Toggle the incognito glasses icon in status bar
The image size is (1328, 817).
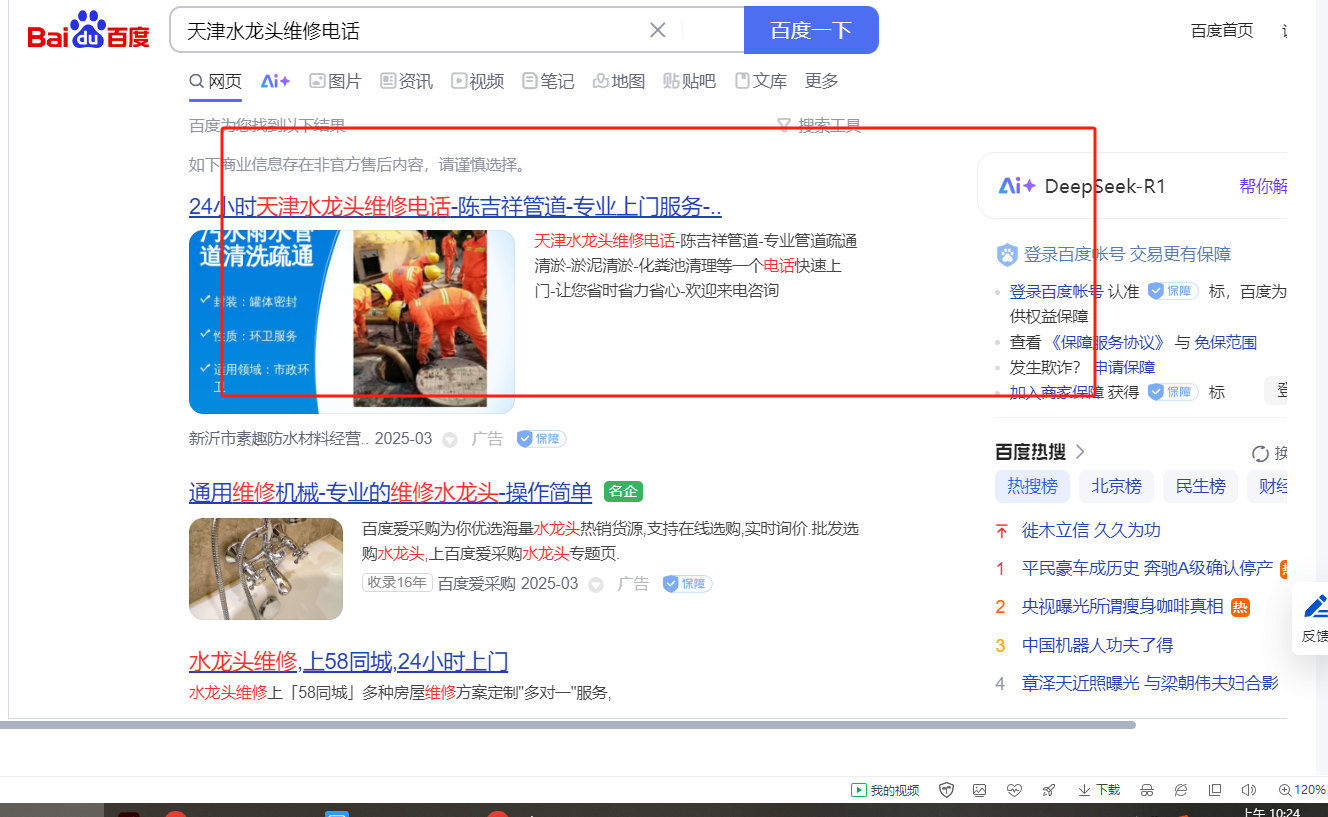(1147, 790)
